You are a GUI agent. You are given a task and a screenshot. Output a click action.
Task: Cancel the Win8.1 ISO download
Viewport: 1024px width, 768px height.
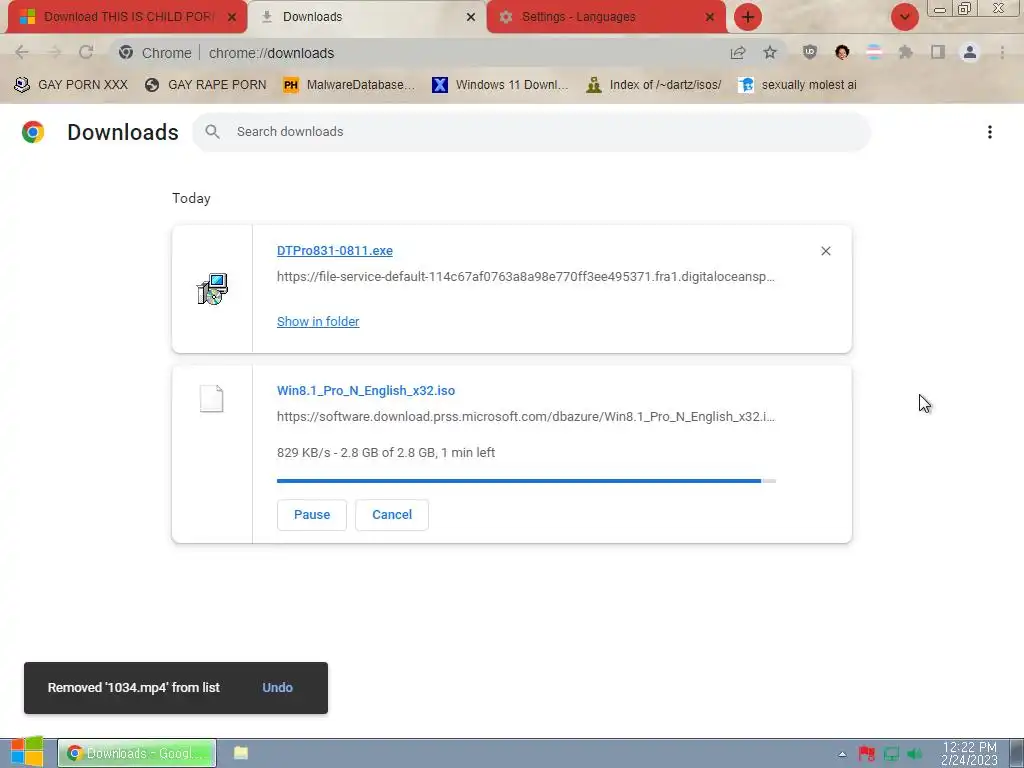(x=392, y=515)
